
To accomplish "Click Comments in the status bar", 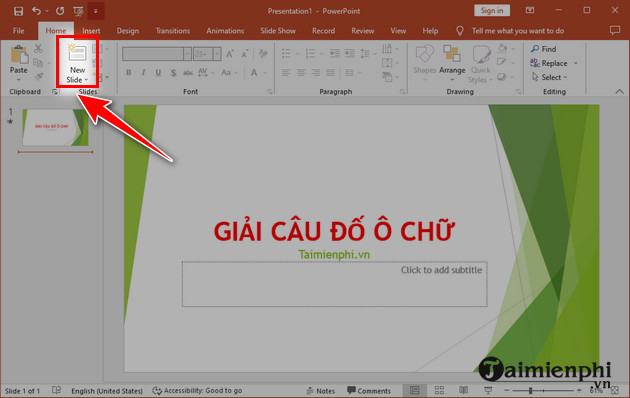I will (369, 391).
